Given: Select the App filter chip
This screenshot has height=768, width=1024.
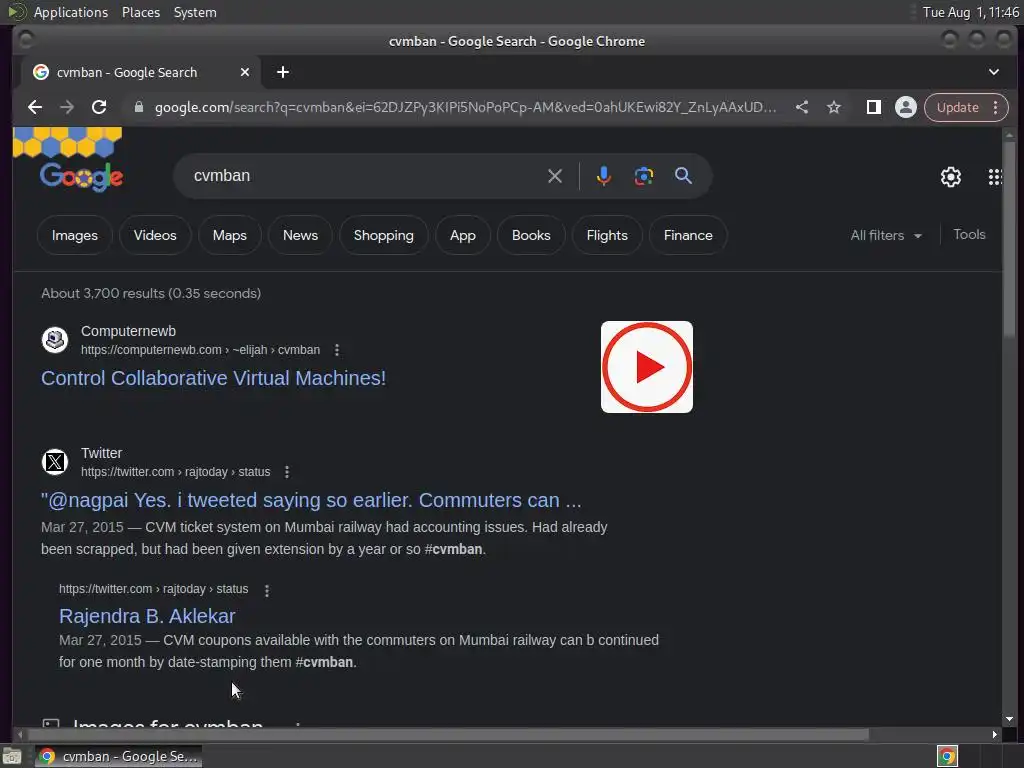Looking at the screenshot, I should coord(462,235).
